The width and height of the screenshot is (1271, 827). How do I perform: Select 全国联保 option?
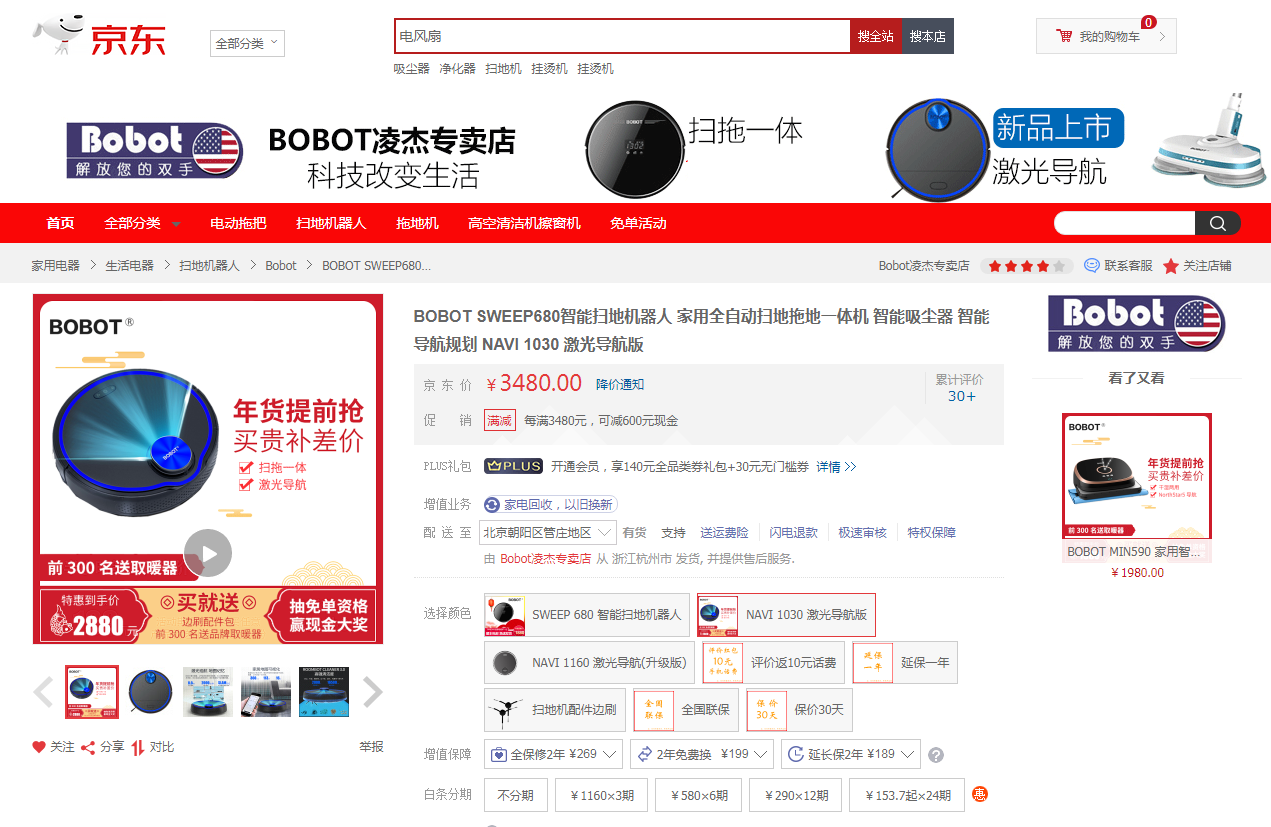pos(686,710)
